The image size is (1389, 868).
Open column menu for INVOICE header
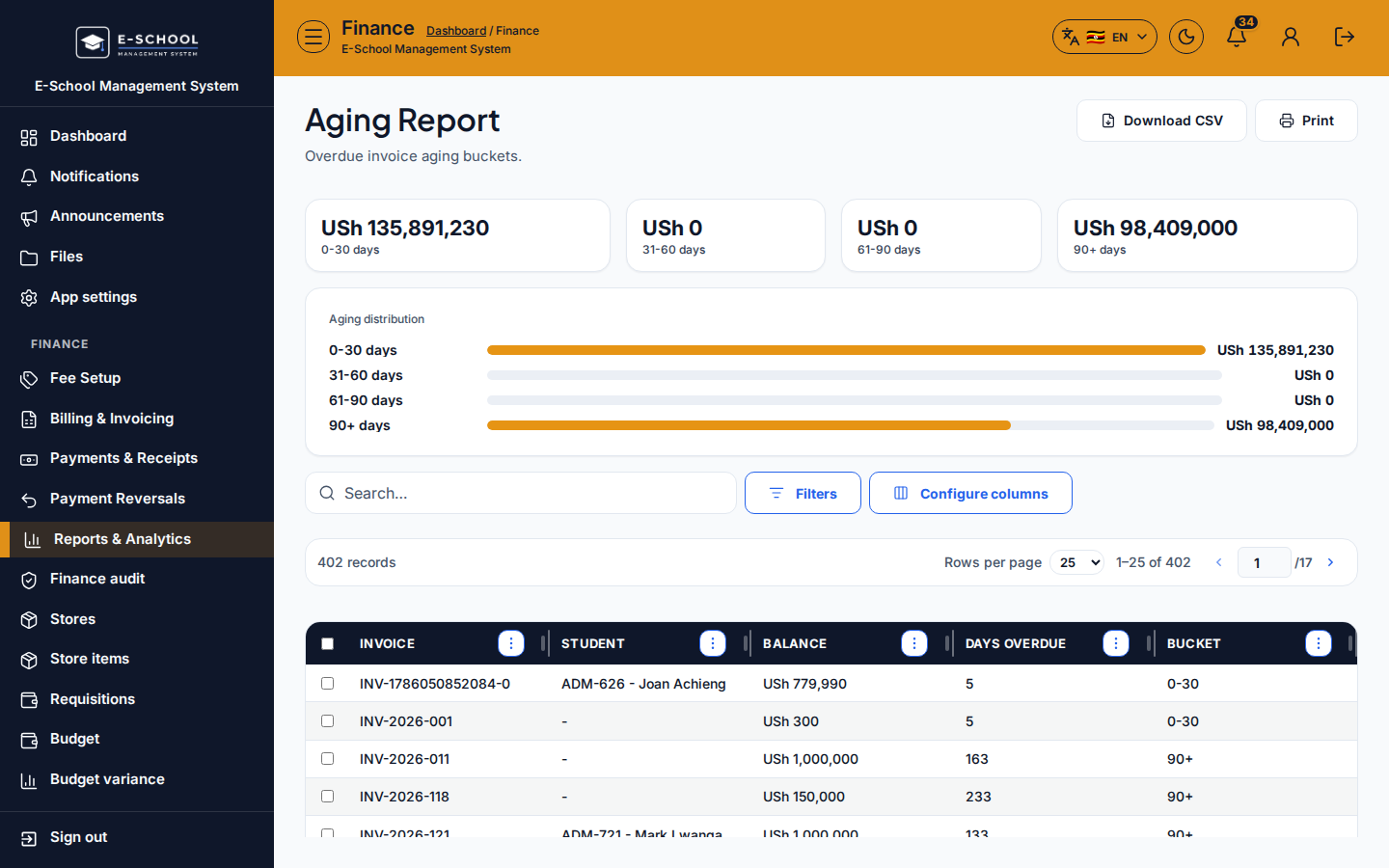(511, 643)
